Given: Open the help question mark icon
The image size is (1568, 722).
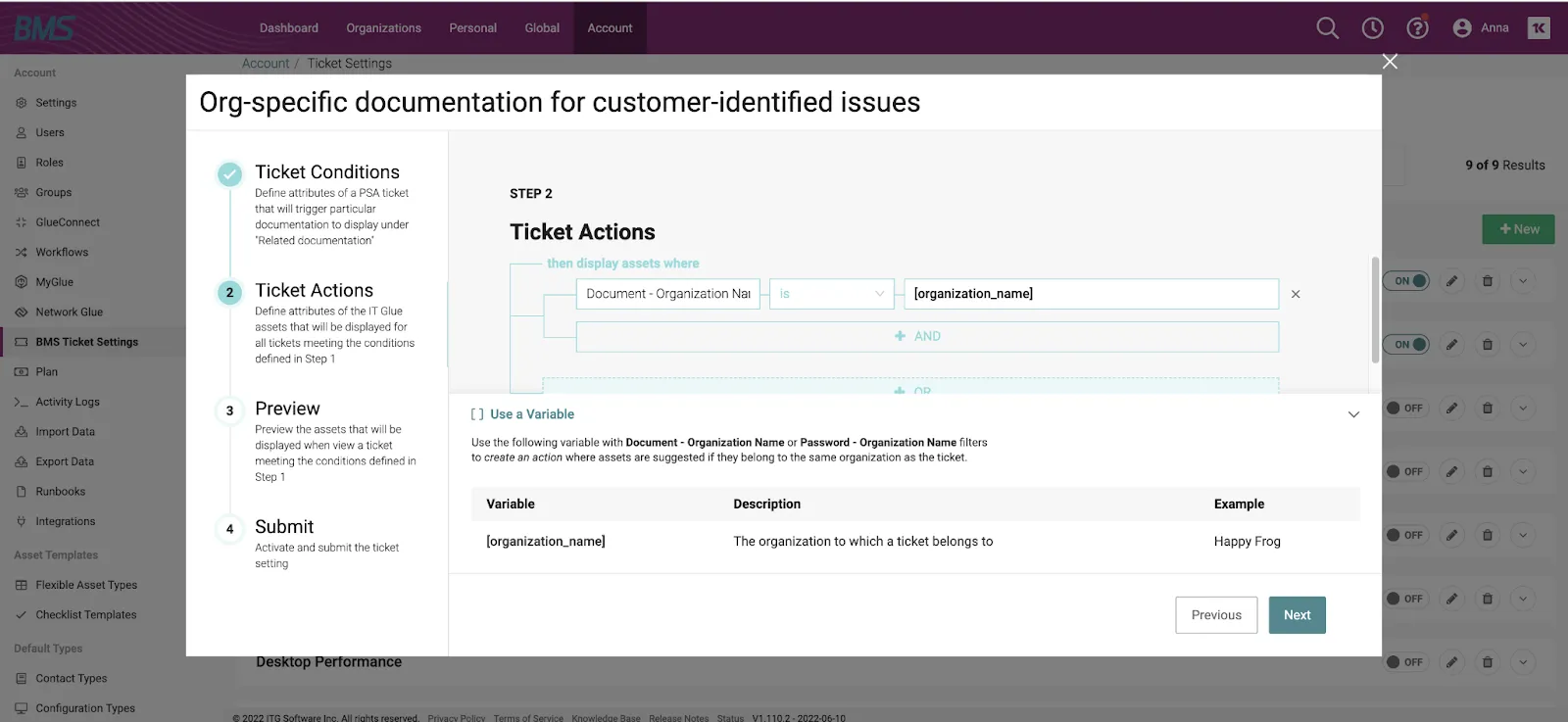Looking at the screenshot, I should click(x=1417, y=28).
